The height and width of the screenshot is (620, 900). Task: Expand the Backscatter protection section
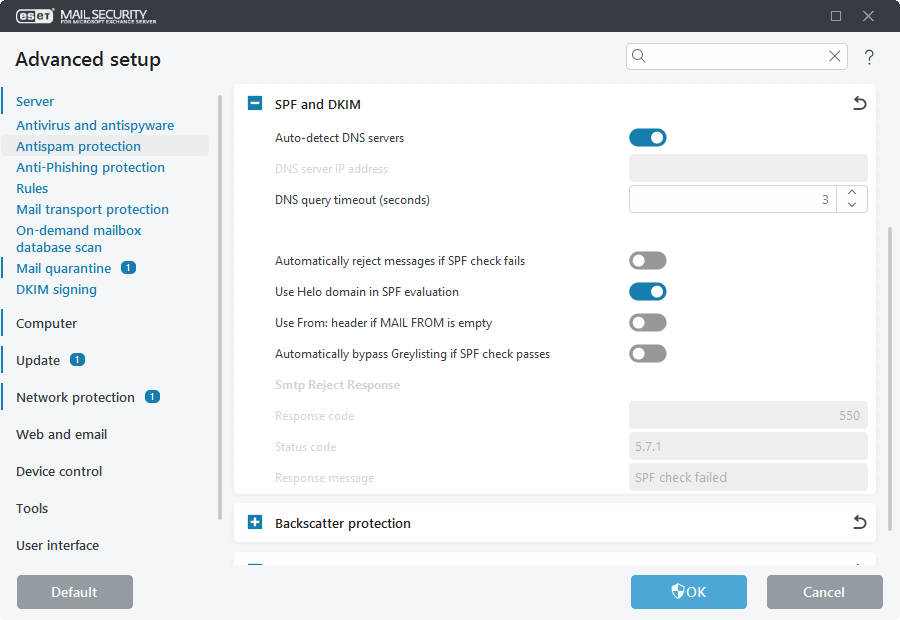tap(255, 523)
